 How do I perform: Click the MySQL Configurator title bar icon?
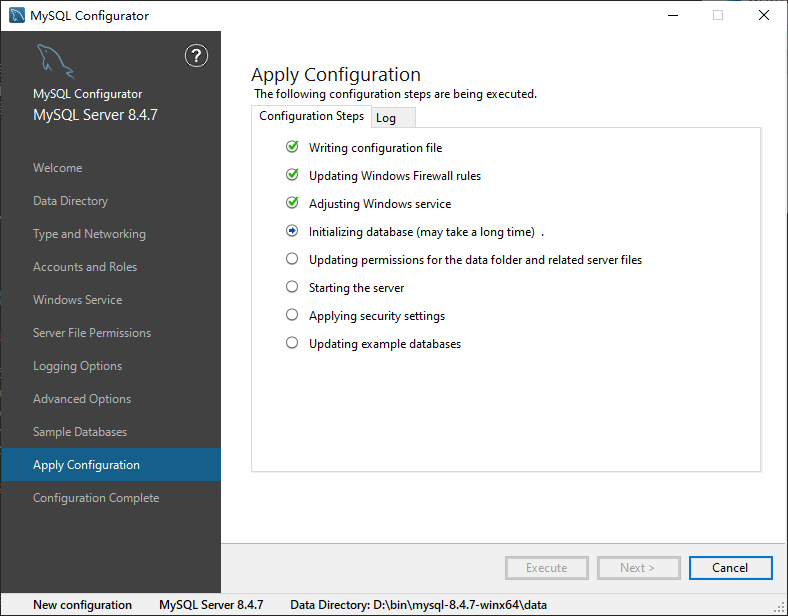coord(17,15)
